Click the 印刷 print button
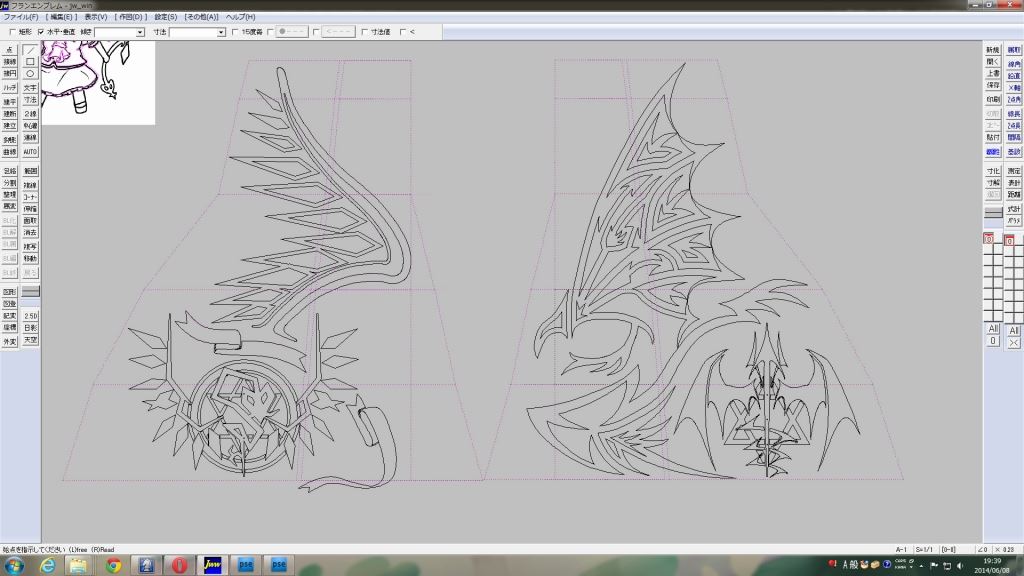 click(993, 99)
